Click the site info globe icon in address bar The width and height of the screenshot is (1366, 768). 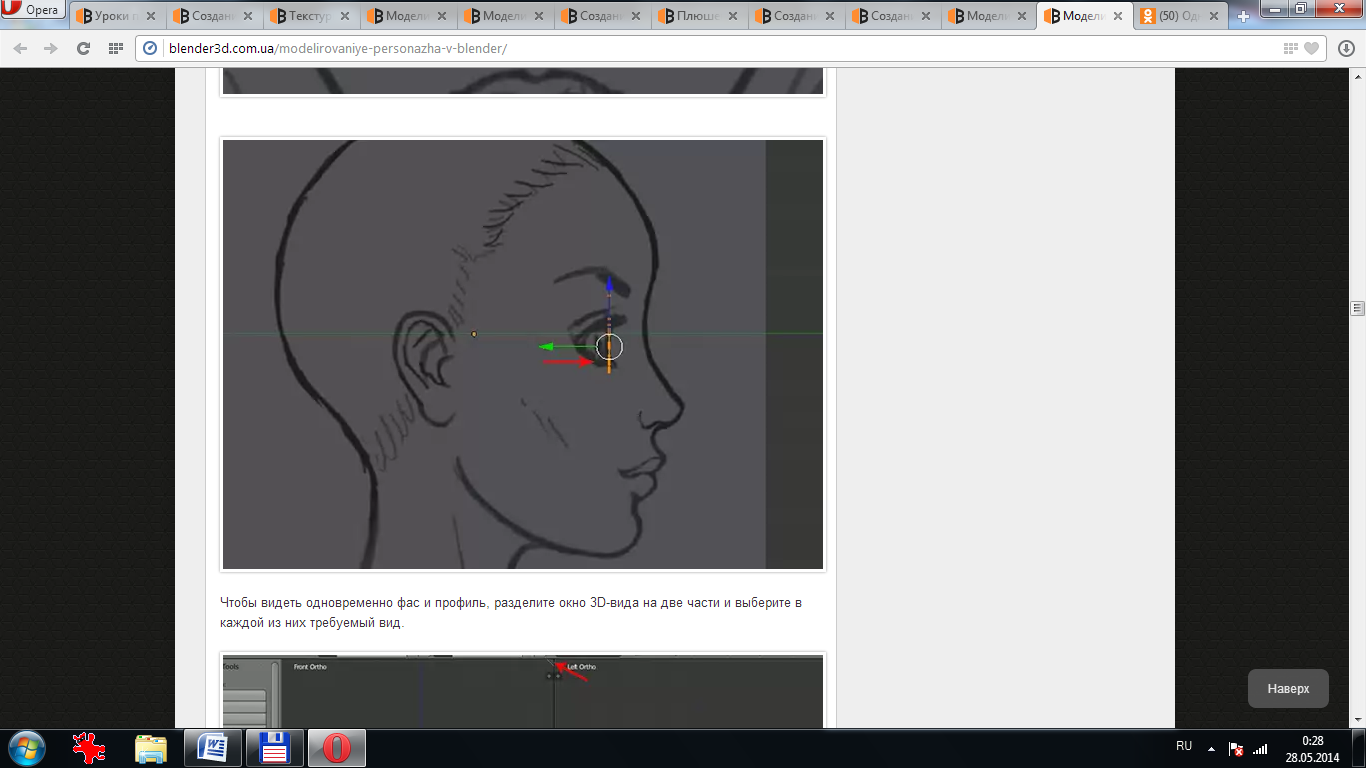[151, 48]
